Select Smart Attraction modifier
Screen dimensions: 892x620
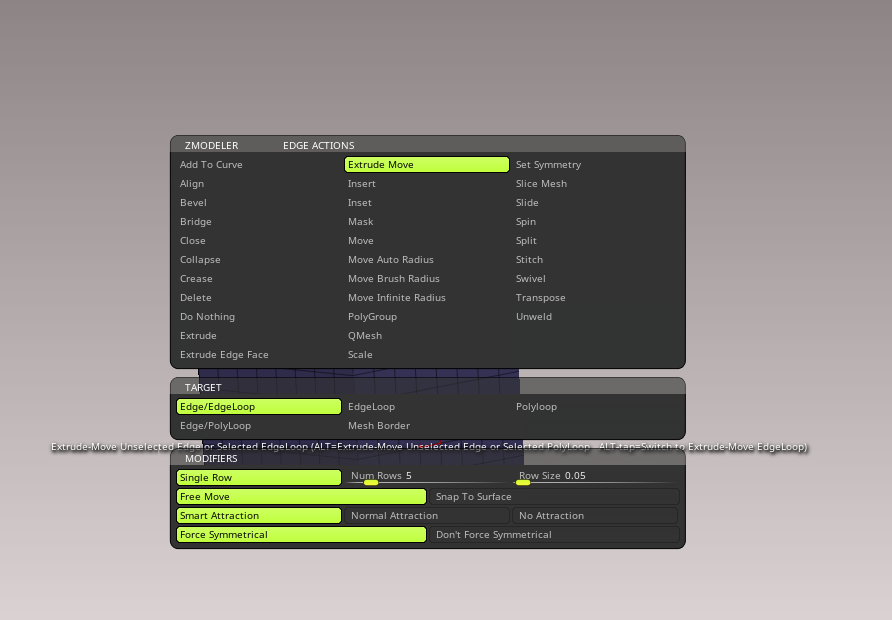tap(259, 515)
